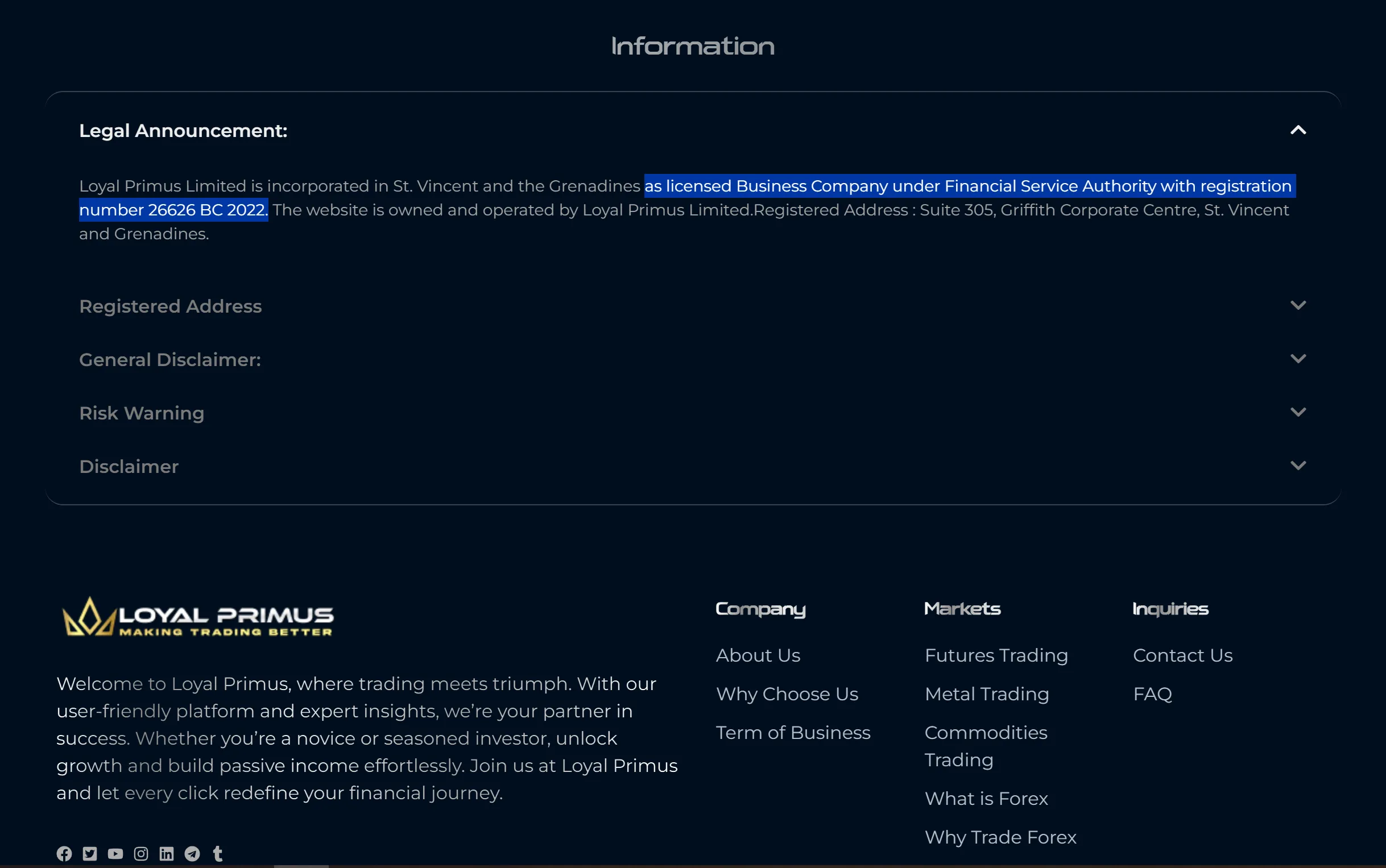
Task: Expand the final Disclaimer section chevron
Action: pos(1298,466)
